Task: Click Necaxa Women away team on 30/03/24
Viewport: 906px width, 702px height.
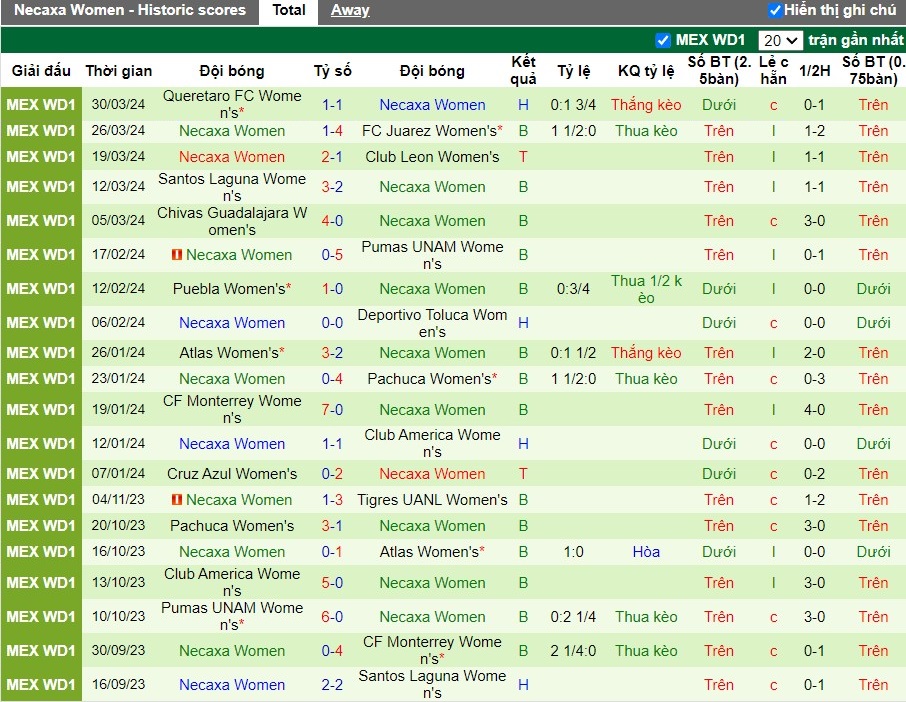Action: click(x=432, y=105)
